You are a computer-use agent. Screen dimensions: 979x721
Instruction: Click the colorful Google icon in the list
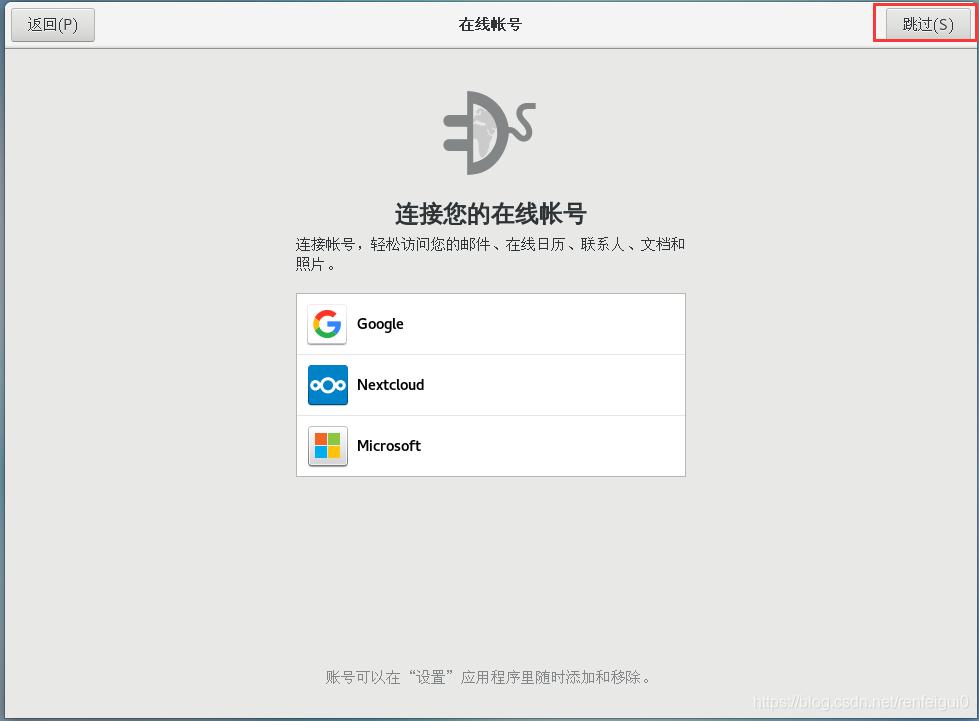tap(326, 323)
